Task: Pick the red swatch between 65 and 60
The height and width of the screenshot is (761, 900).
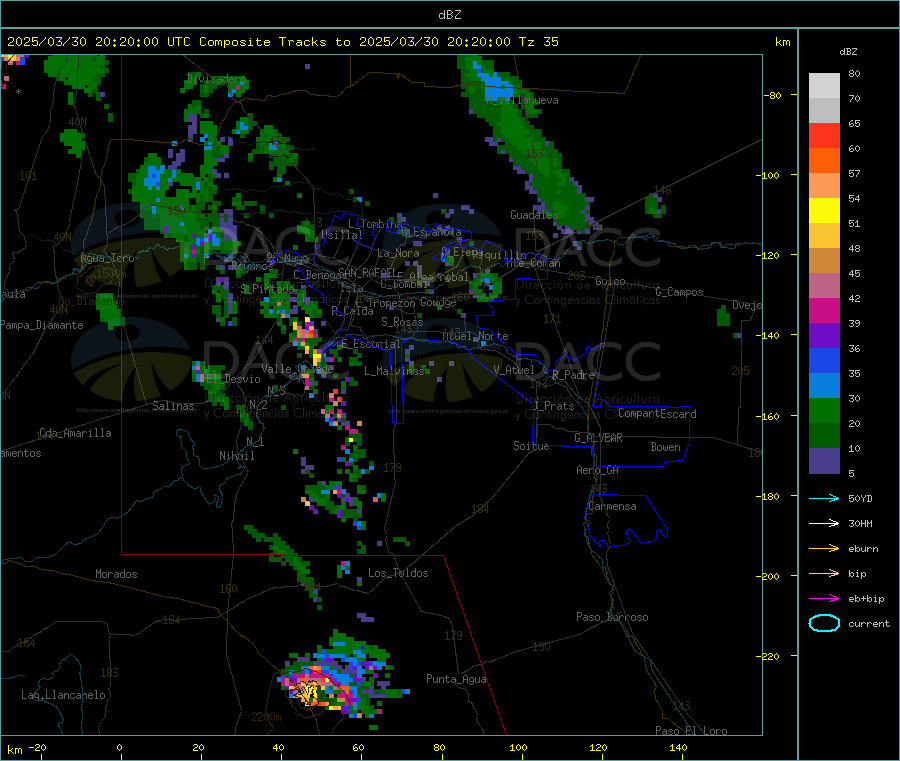Action: click(x=824, y=135)
